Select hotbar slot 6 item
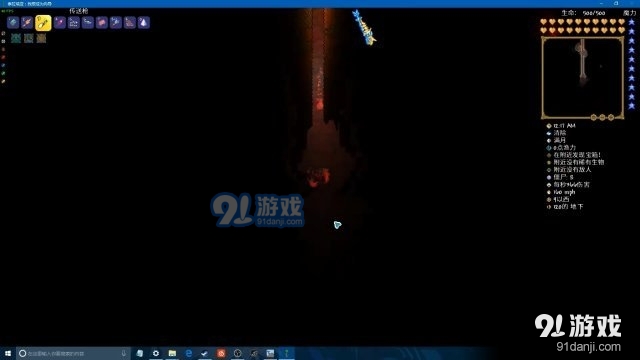 point(88,22)
